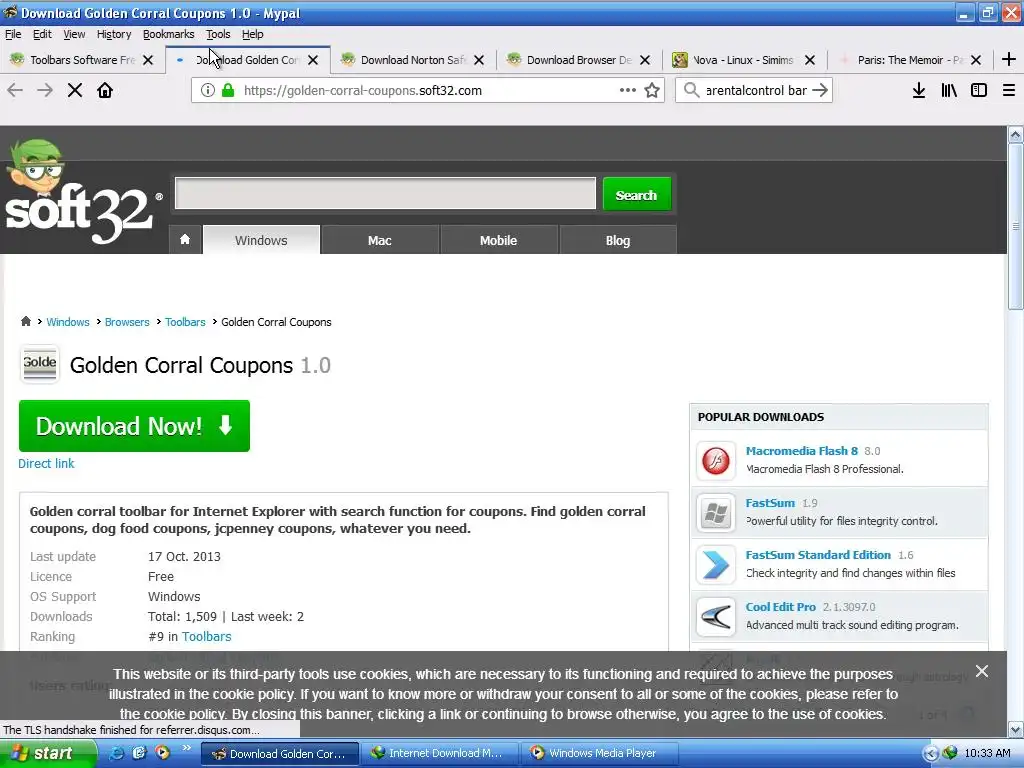Viewport: 1024px width, 768px height.
Task: Follow the Direct link
Action: coord(46,464)
